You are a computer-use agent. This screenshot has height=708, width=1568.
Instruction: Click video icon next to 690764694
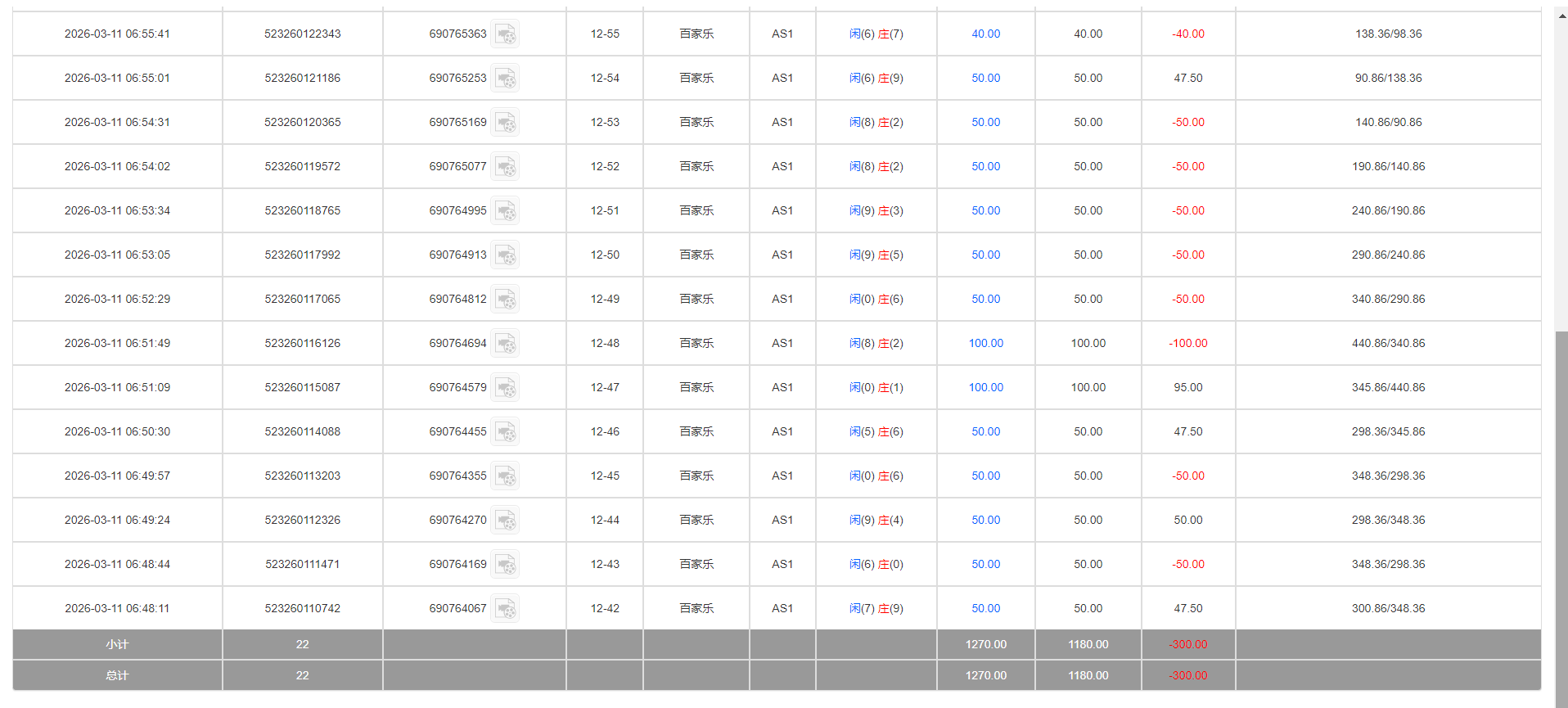point(505,344)
